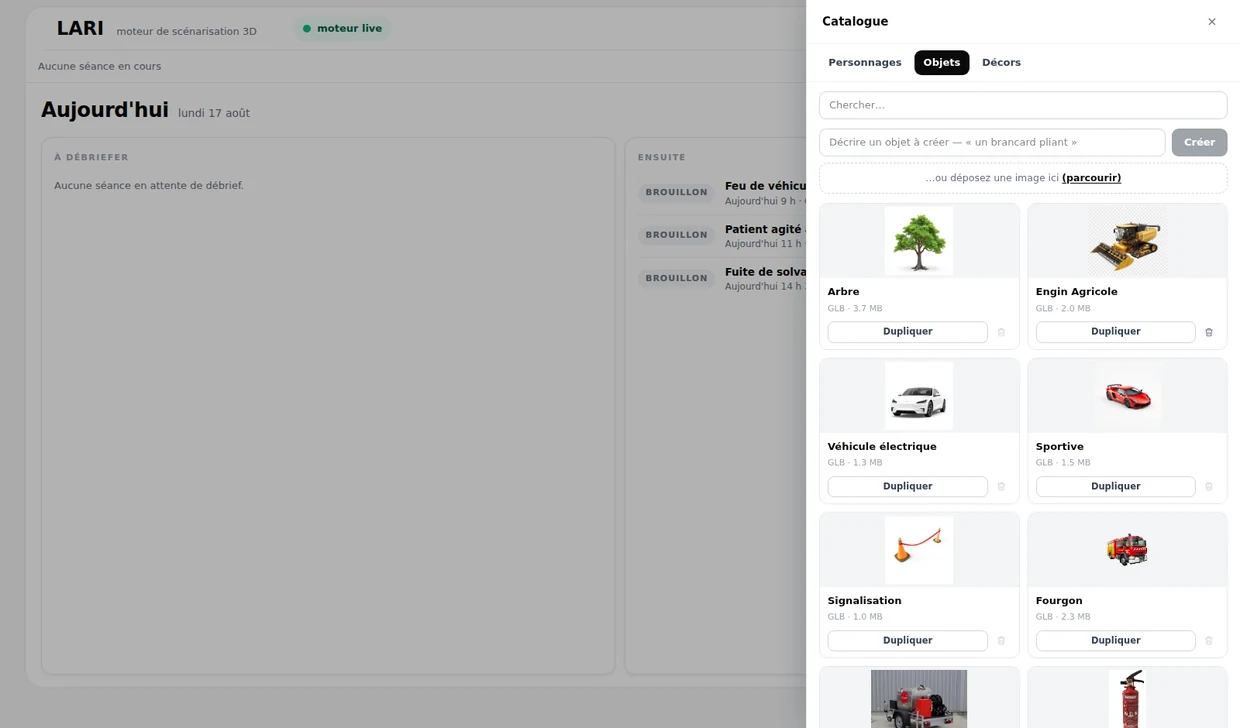Click the white electric car thumbnail
1240x728 pixels.
919,396
